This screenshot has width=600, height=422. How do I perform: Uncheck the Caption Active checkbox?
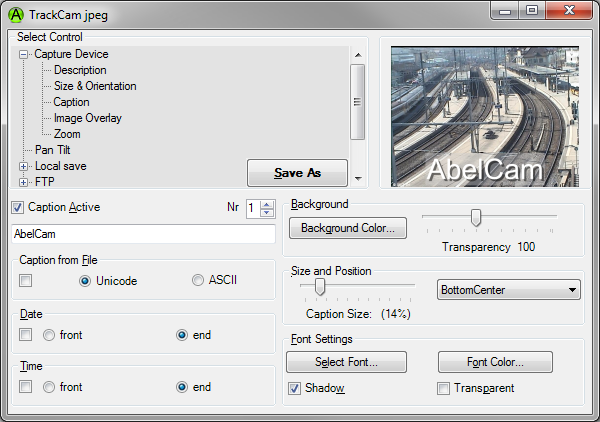[x=17, y=207]
